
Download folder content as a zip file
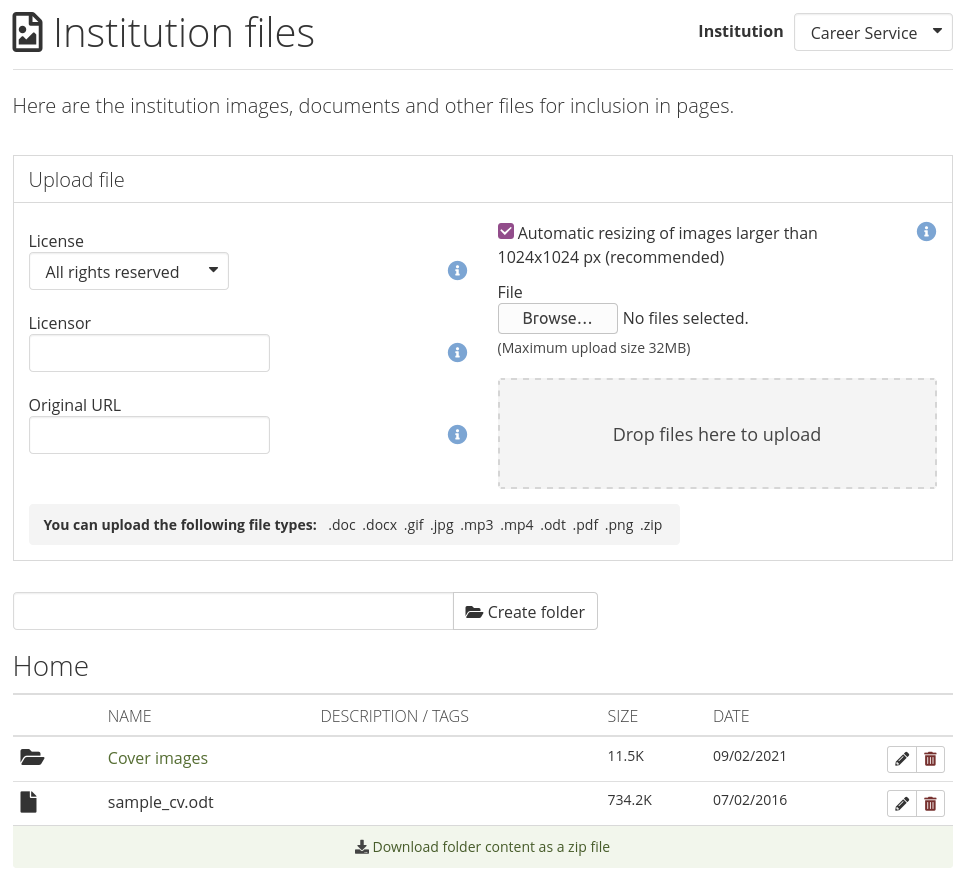pos(482,847)
